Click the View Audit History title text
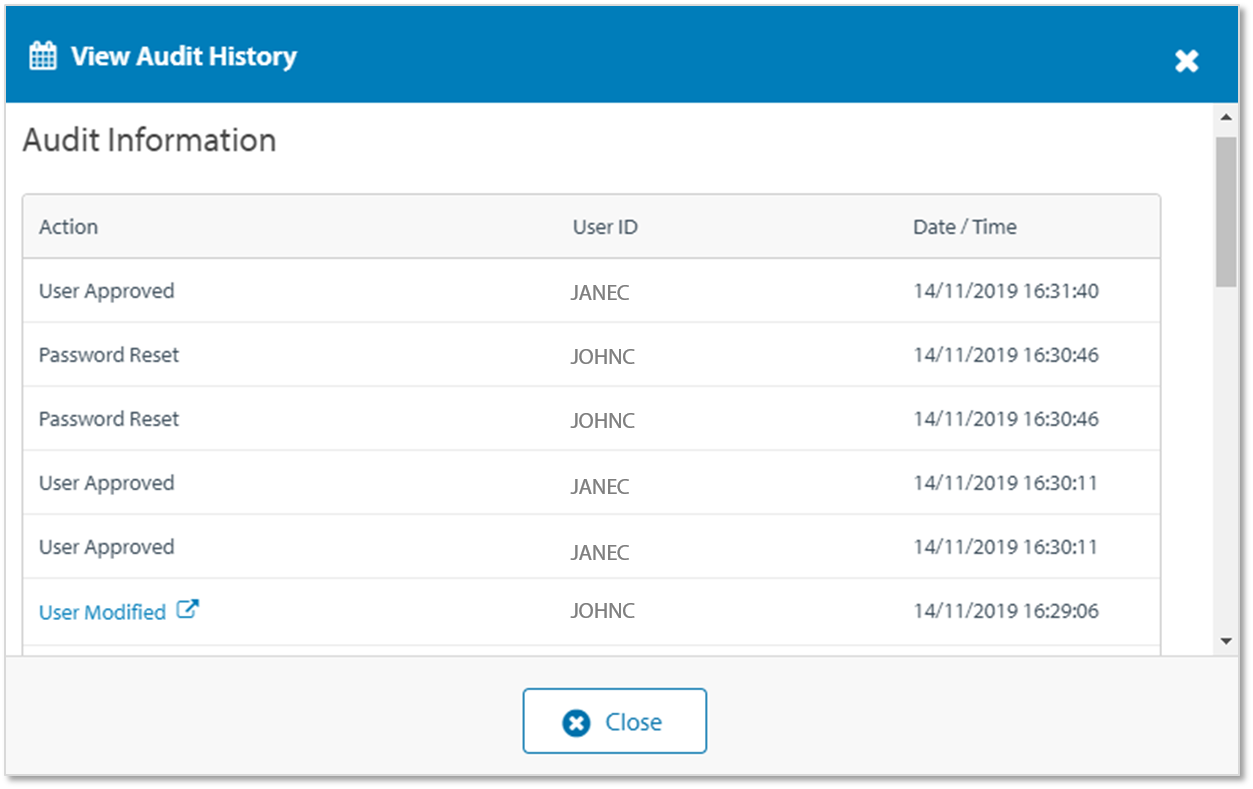The width and height of the screenshot is (1253, 789). click(x=183, y=56)
